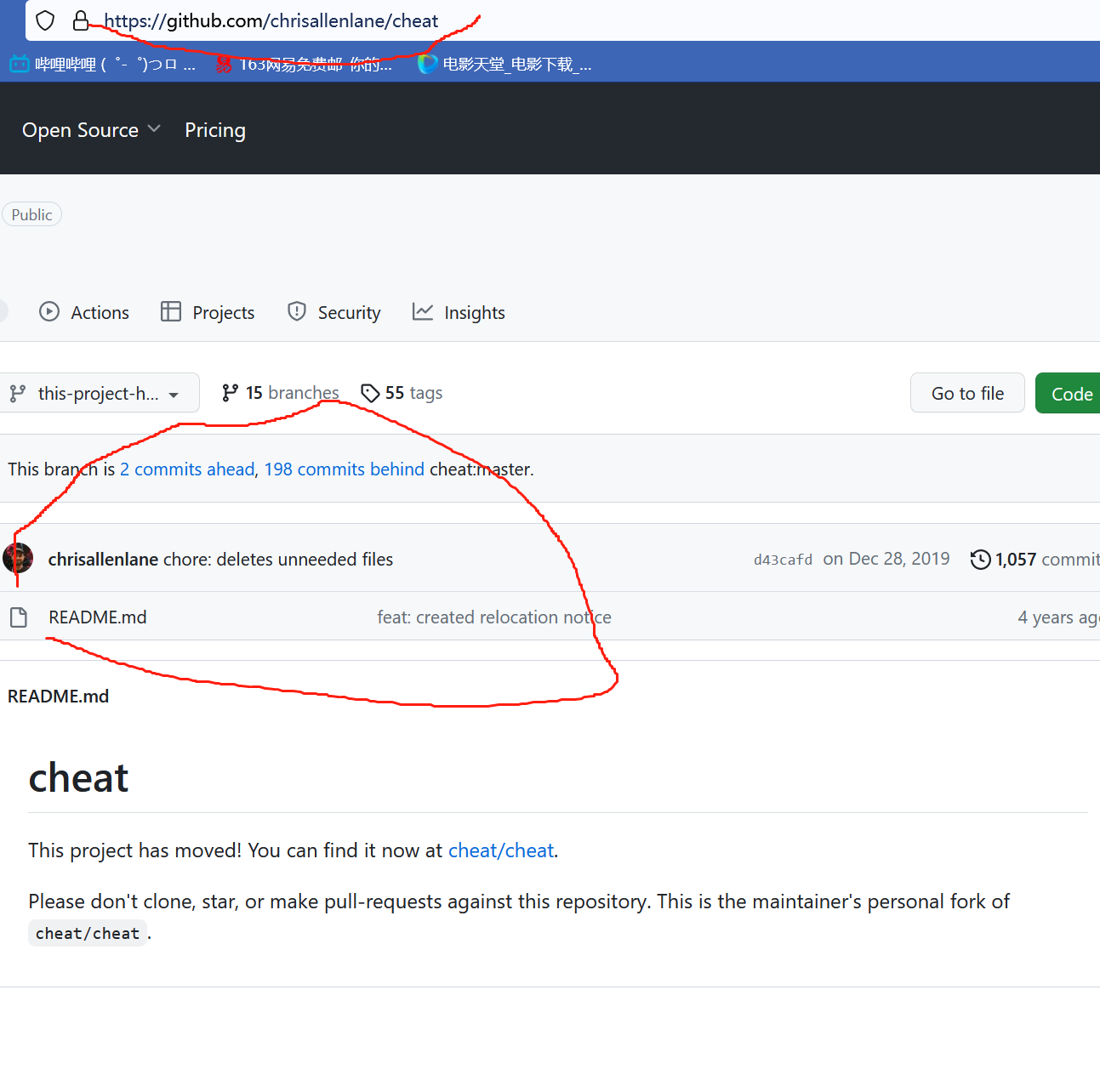Screen dimensions: 1100x1092
Task: Open commit message chore: deletes unneeded files
Action: [x=278, y=560]
